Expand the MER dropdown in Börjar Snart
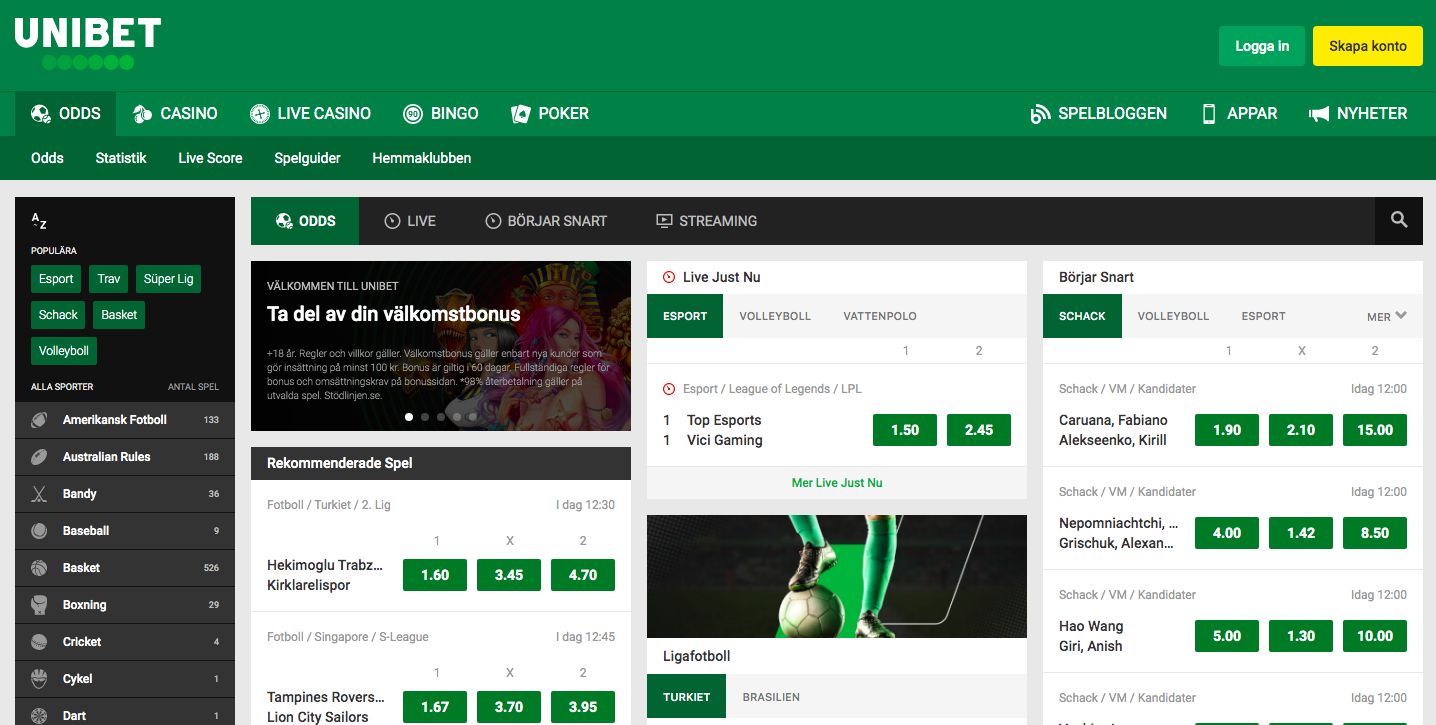The height and width of the screenshot is (725, 1436). coord(1385,315)
